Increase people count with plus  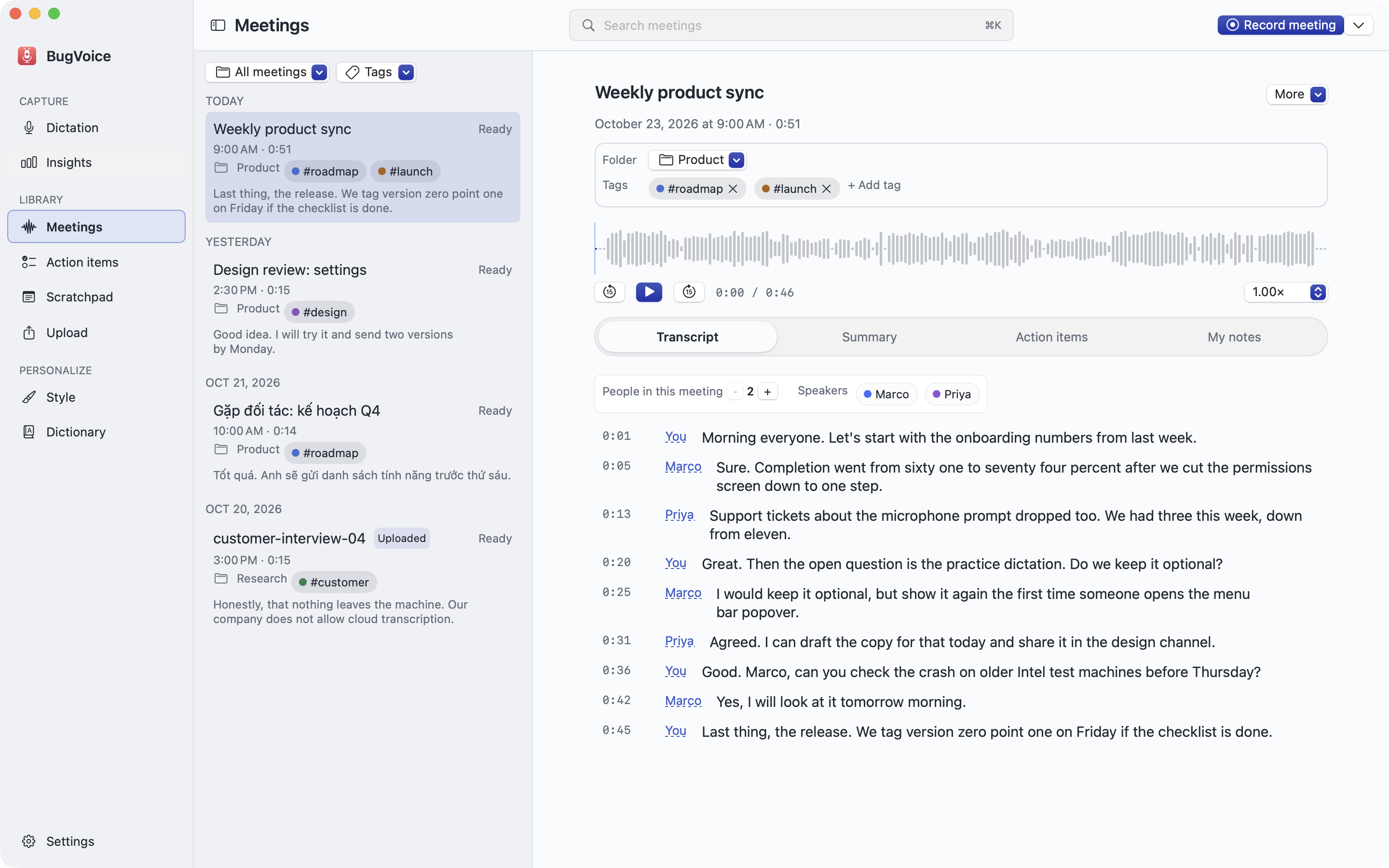pyautogui.click(x=767, y=392)
